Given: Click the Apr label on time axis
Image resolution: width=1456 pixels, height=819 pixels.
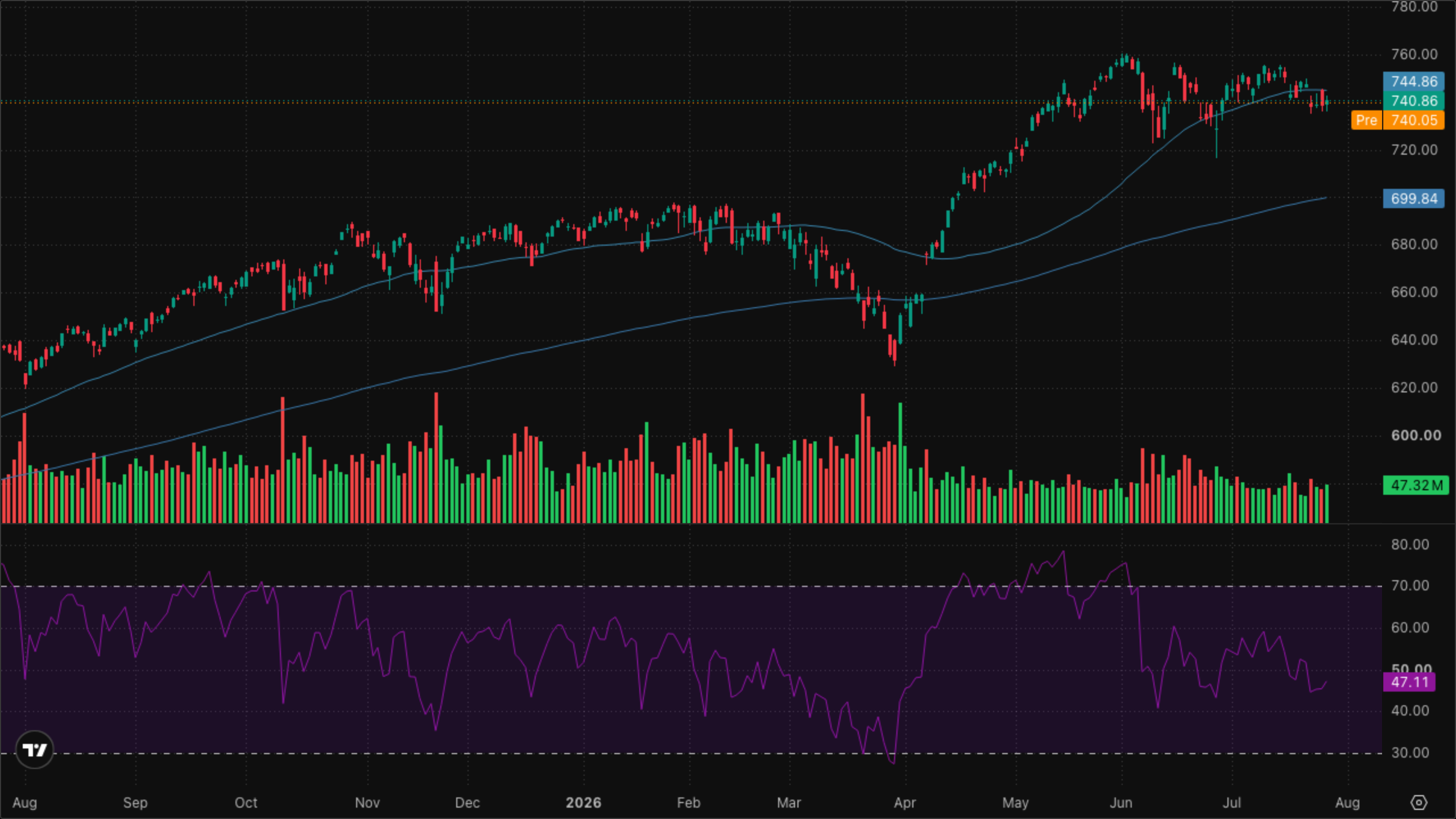Looking at the screenshot, I should point(904,803).
